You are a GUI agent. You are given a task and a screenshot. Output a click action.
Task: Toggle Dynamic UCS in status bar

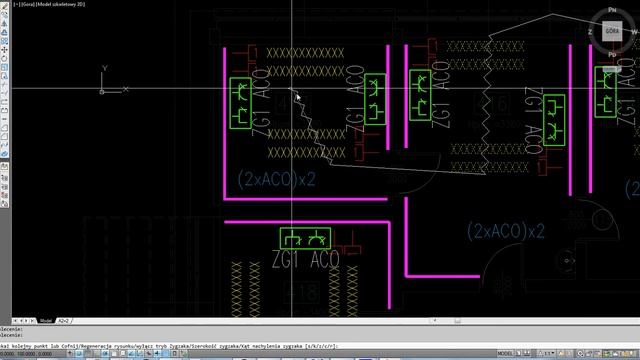coord(140,353)
